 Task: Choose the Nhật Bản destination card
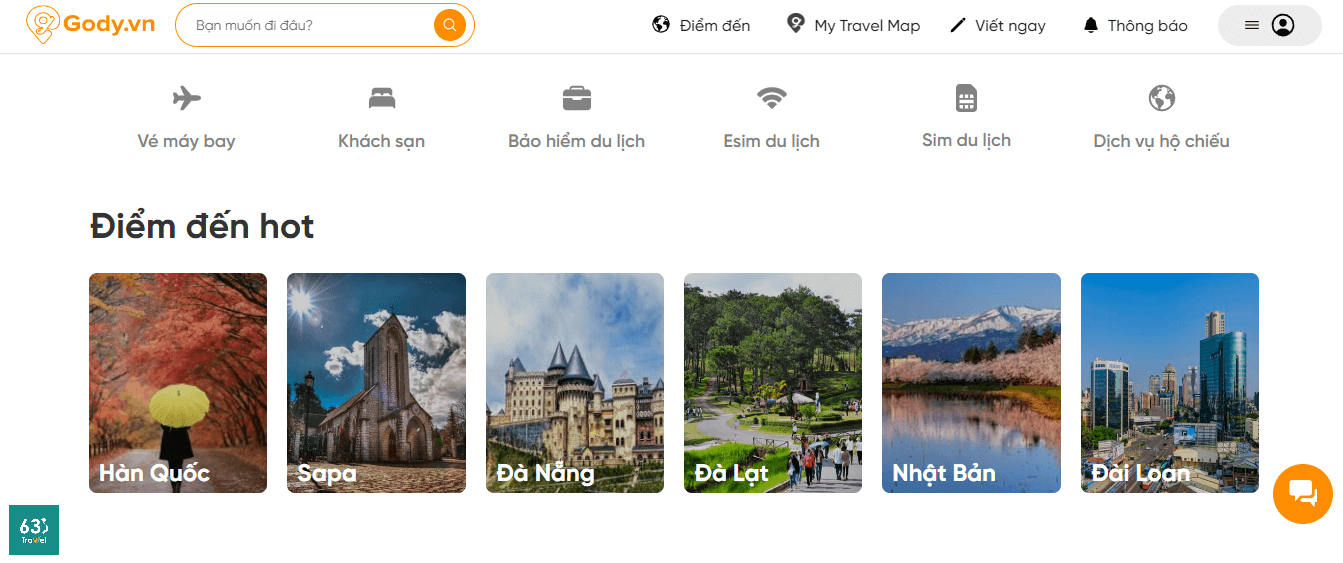(x=970, y=382)
